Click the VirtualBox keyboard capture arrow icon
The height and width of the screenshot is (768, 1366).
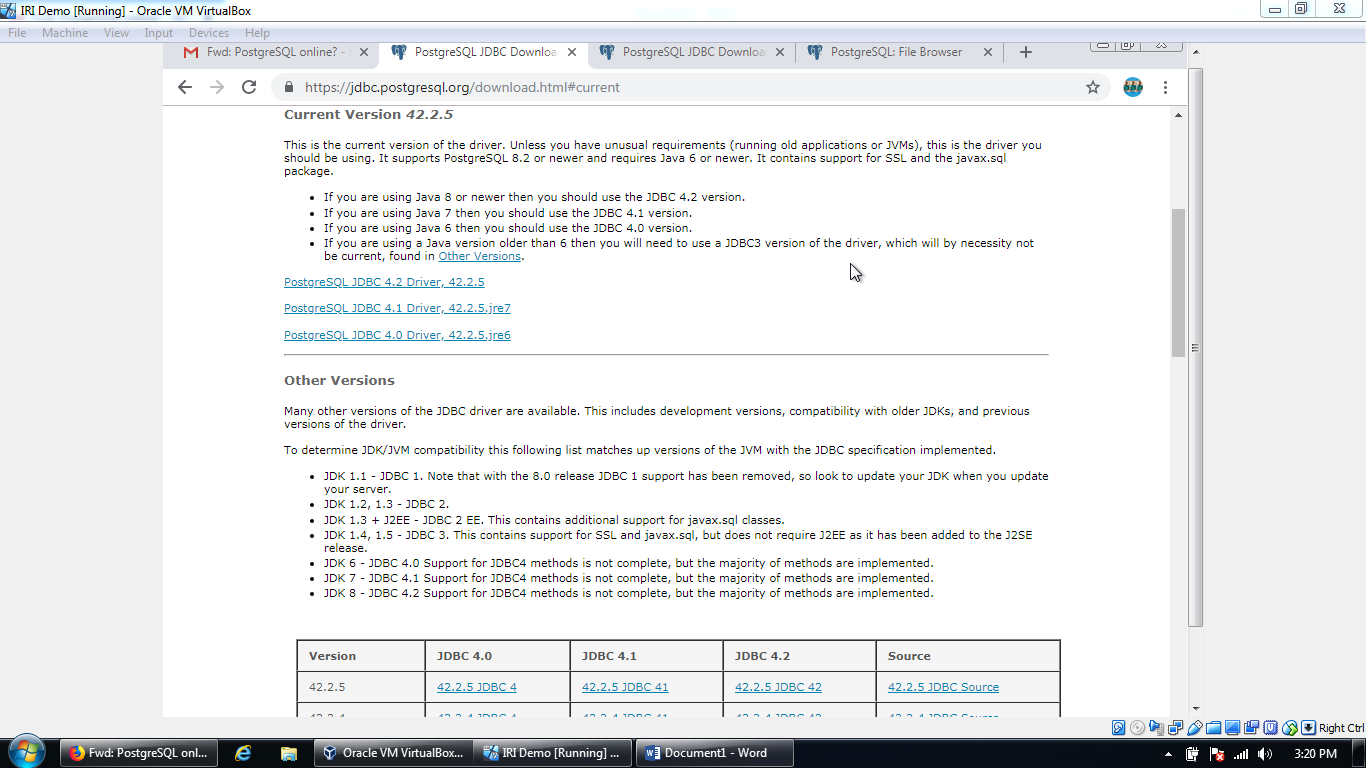(x=1308, y=727)
